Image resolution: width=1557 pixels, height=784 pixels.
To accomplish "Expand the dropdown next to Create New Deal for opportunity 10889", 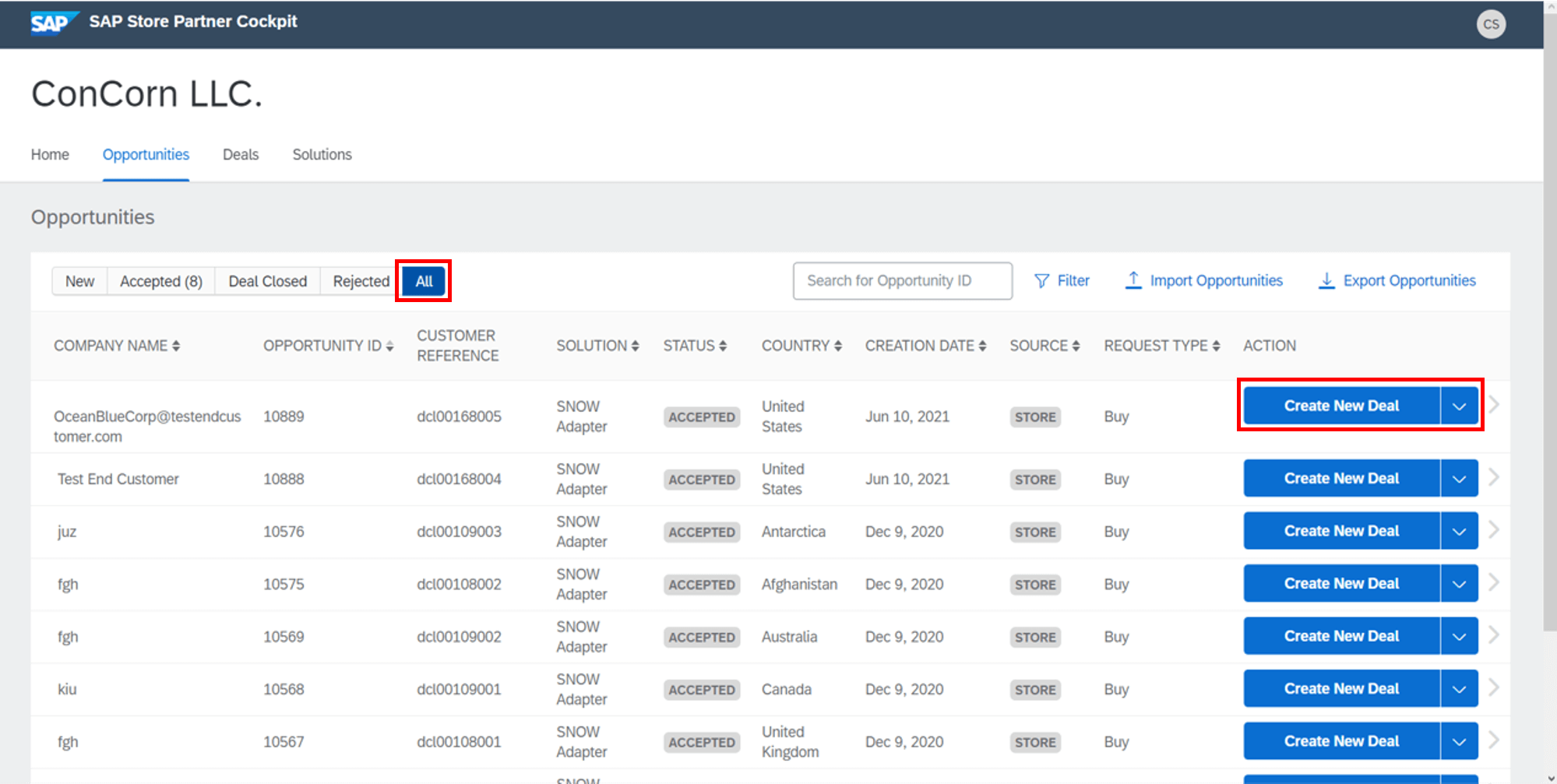I will (1458, 405).
